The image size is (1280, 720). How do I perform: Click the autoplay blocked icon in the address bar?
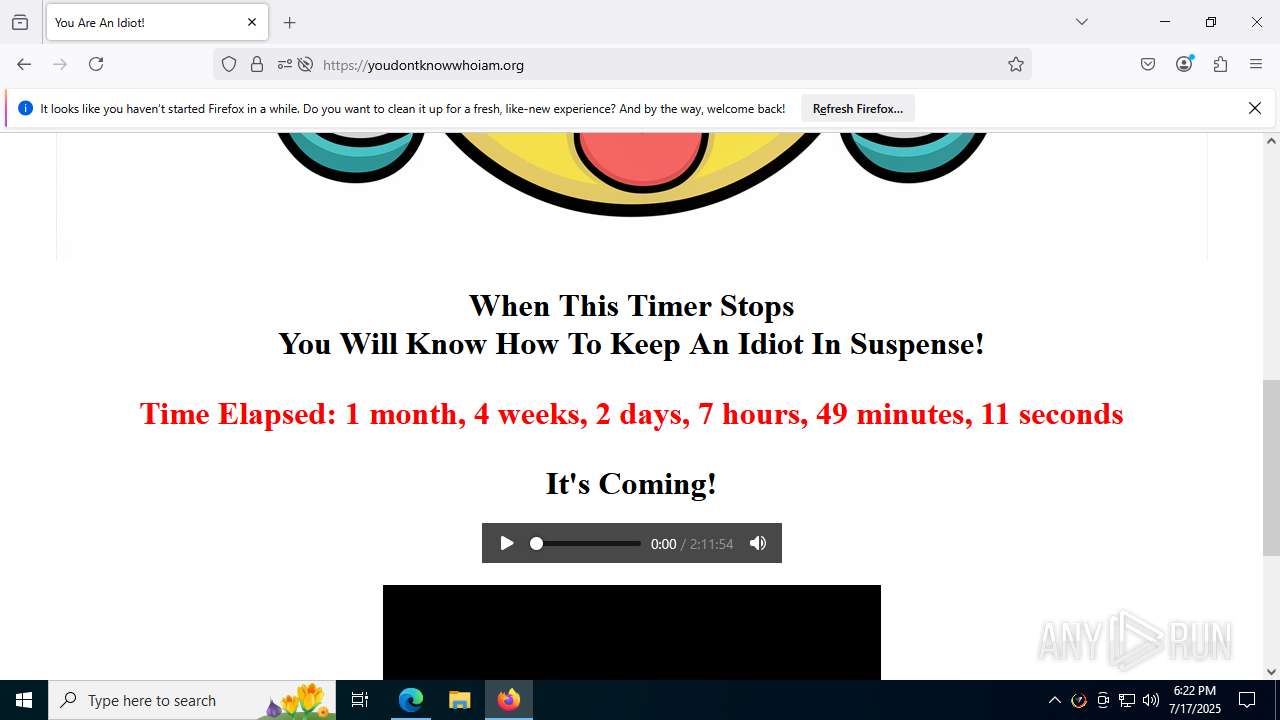(305, 64)
